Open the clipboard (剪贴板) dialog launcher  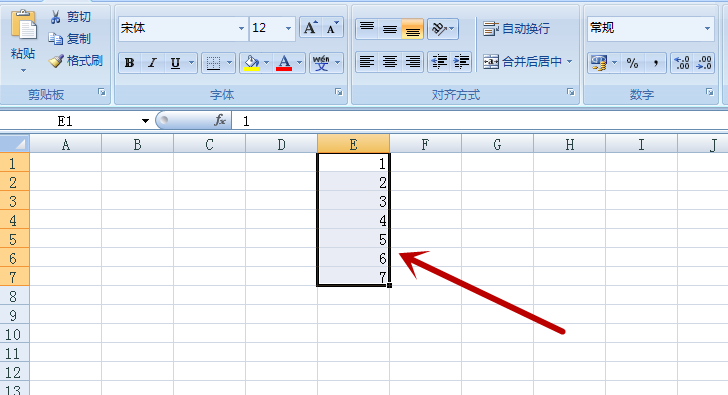coord(102,92)
